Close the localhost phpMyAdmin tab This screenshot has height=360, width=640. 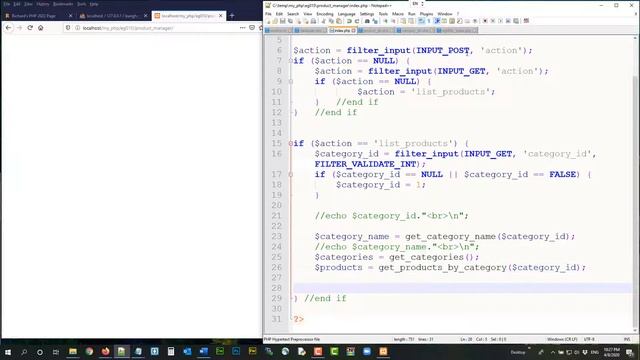click(x=146, y=16)
